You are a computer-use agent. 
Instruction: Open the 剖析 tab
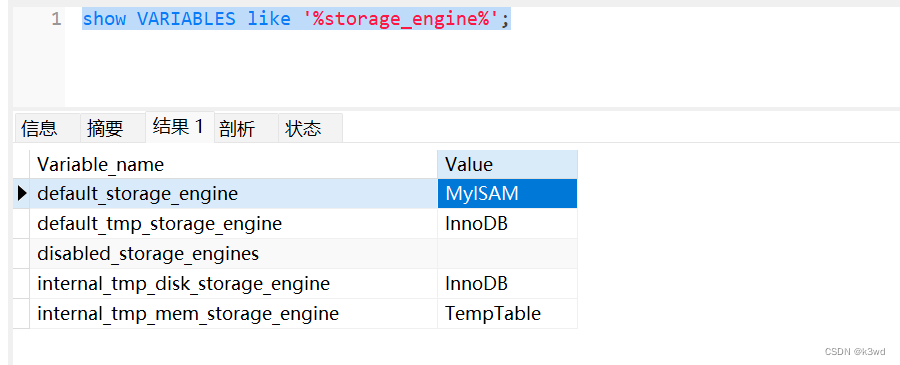coord(246,128)
